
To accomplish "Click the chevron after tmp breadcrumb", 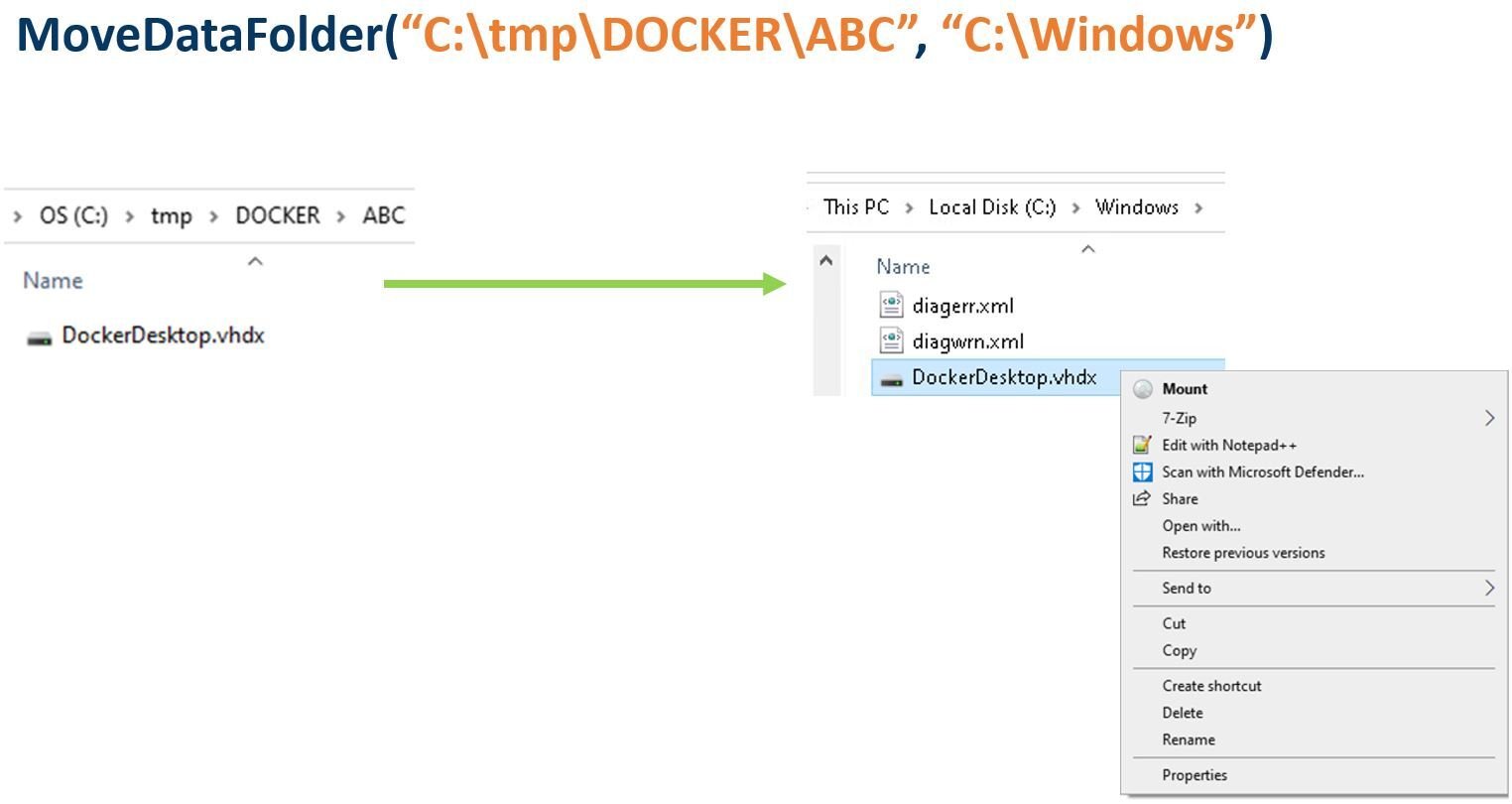I will [213, 216].
